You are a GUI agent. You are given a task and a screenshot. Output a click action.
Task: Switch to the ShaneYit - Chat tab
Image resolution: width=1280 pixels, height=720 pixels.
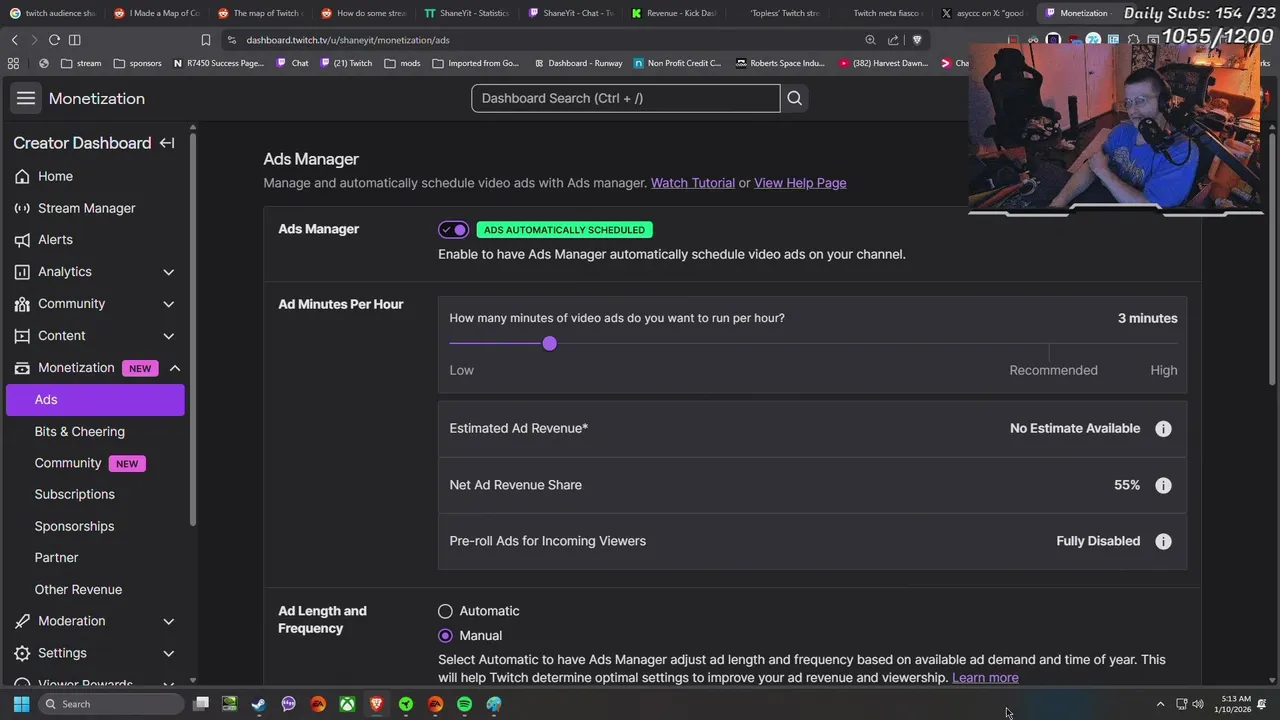[570, 13]
